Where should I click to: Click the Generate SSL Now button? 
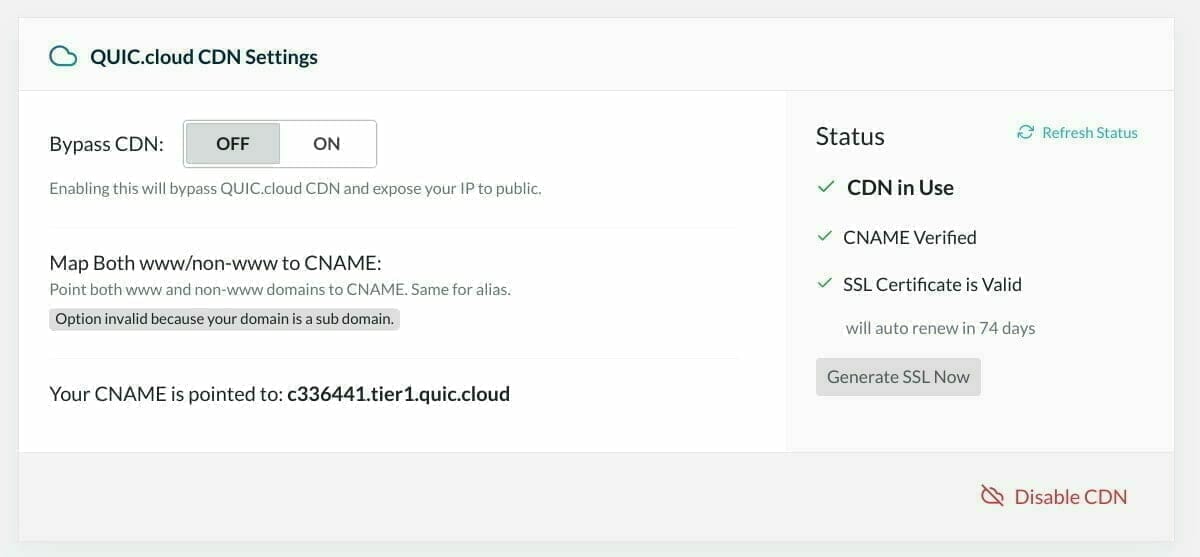coord(898,377)
